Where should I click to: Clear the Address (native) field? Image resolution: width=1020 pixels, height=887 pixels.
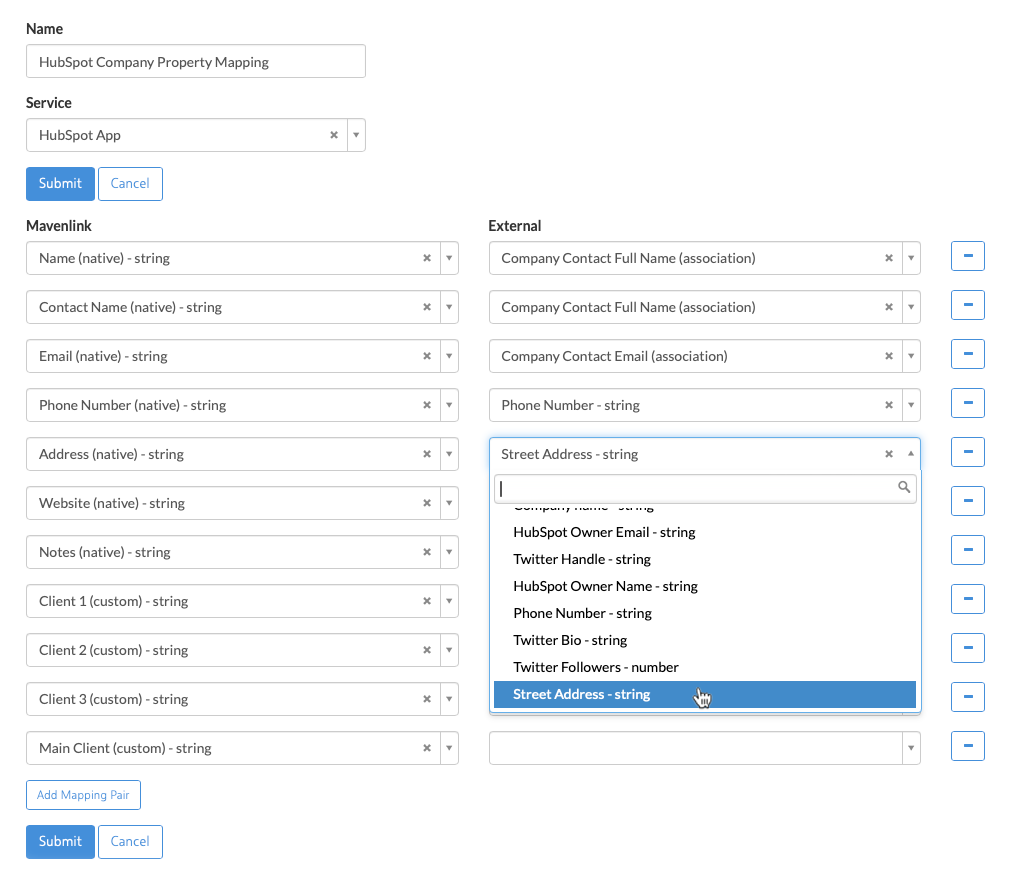click(x=427, y=454)
